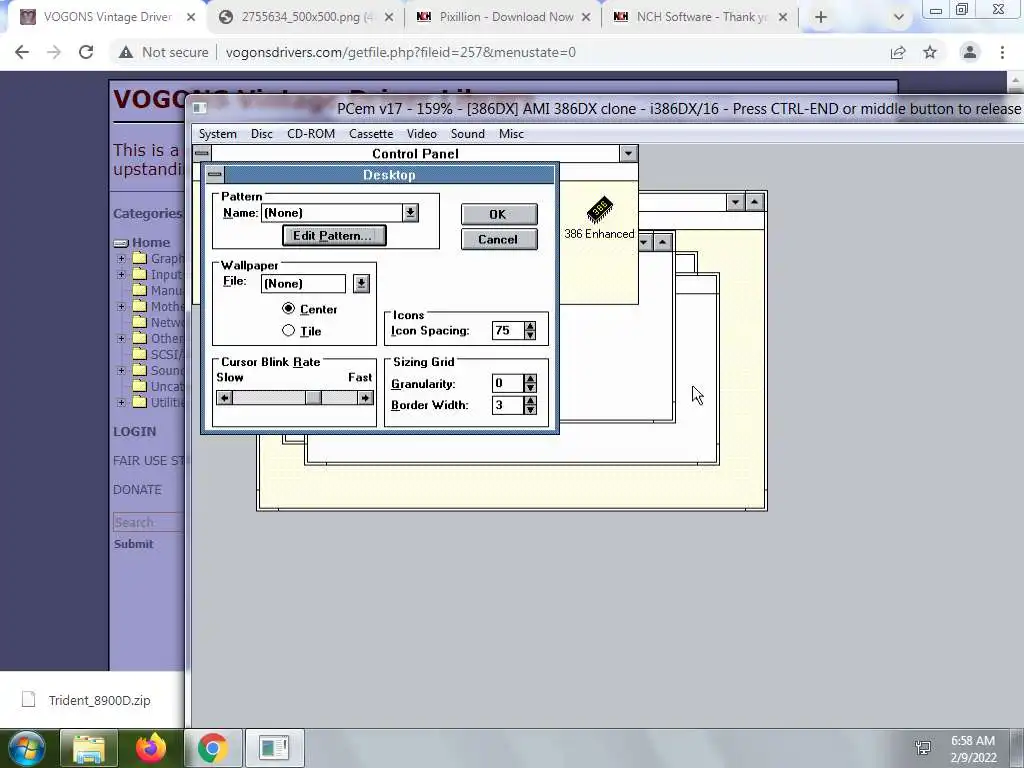The image size is (1024, 768).
Task: Click the browser address bar URL
Action: (401, 52)
